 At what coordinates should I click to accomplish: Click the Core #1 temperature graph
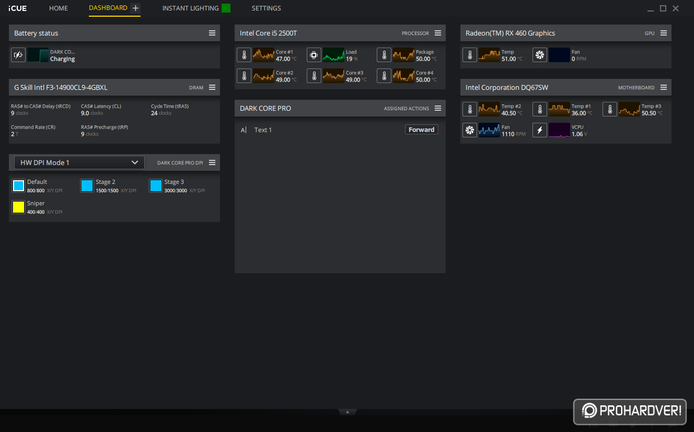263,55
